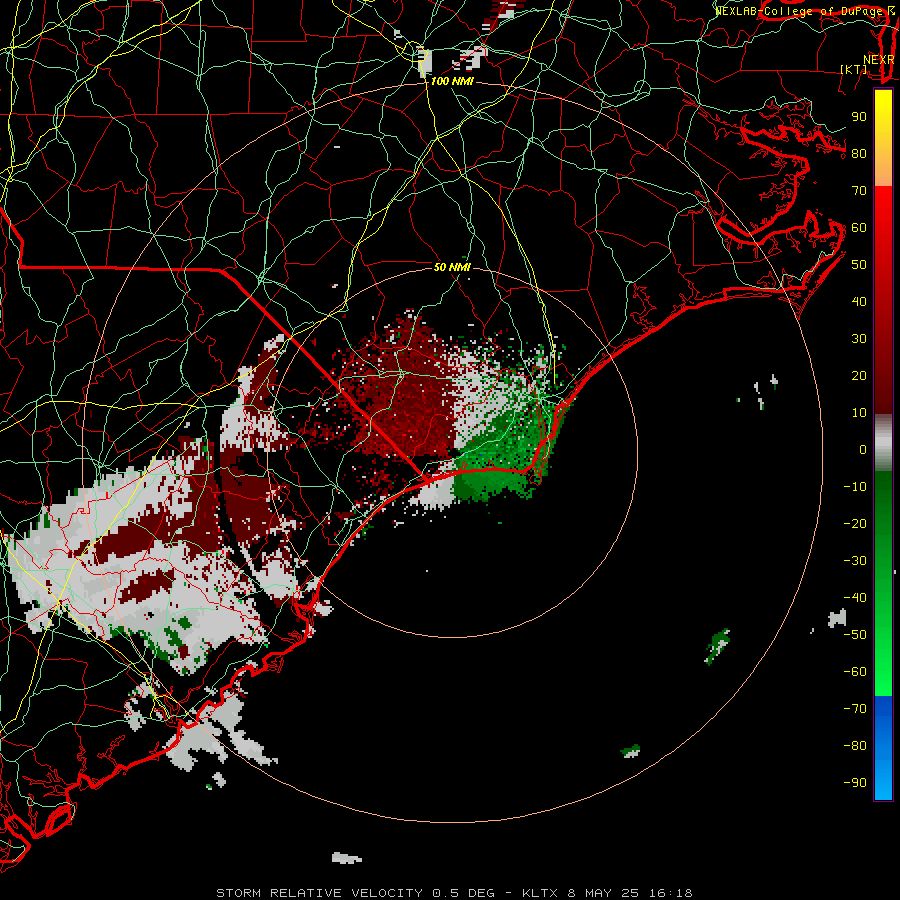Pick the blue segment at color bar bottom

[x=883, y=748]
